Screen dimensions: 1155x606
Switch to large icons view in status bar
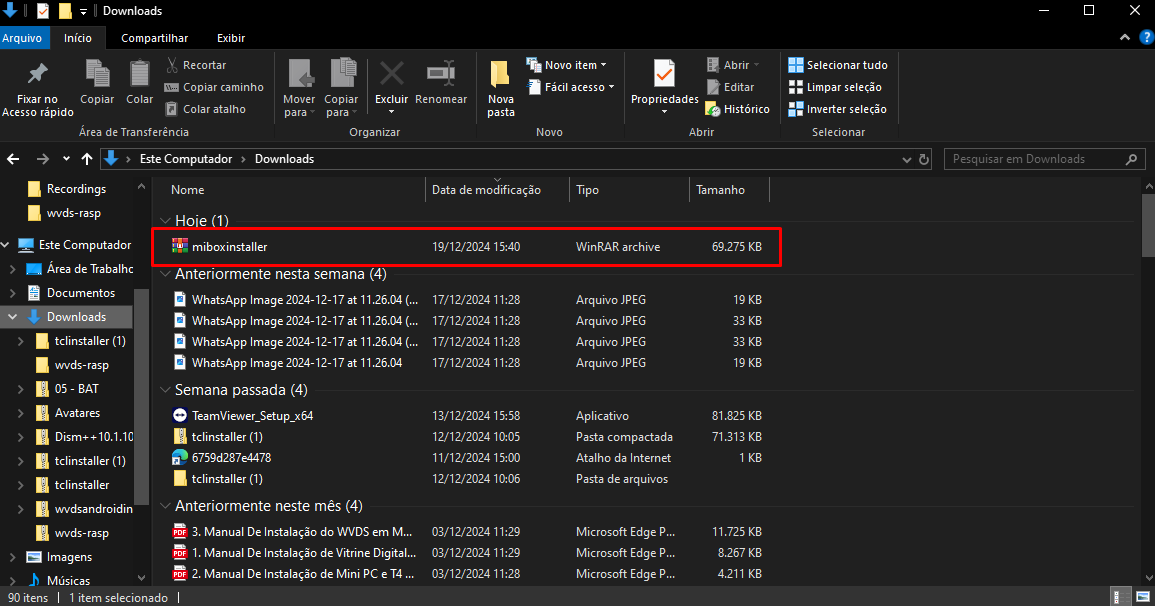tap(1142, 597)
